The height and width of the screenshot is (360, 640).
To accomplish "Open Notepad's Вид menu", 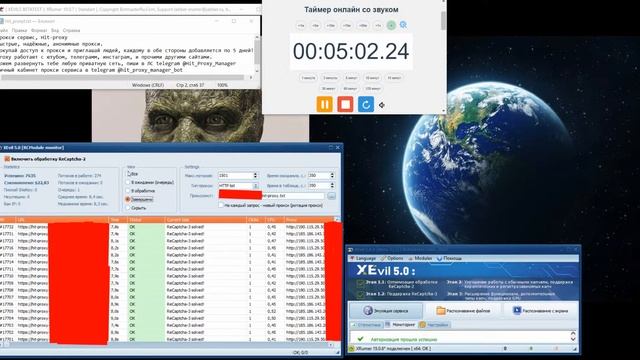I will pos(55,30).
